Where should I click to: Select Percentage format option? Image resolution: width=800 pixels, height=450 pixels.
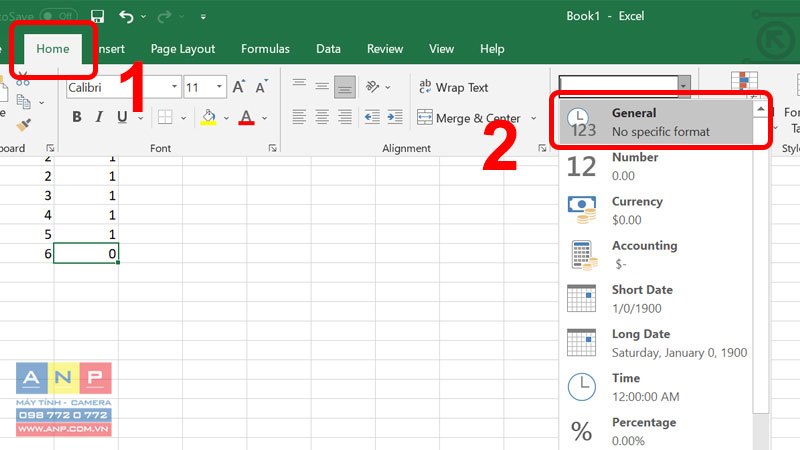click(x=656, y=431)
